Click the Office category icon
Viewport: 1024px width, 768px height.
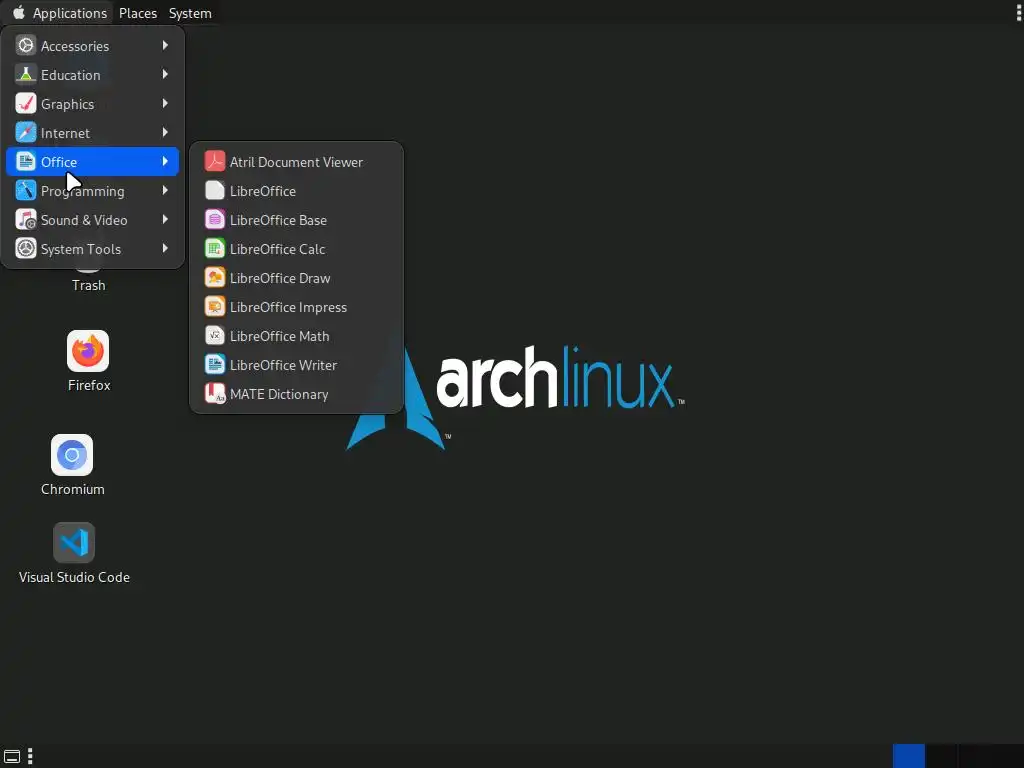point(25,161)
